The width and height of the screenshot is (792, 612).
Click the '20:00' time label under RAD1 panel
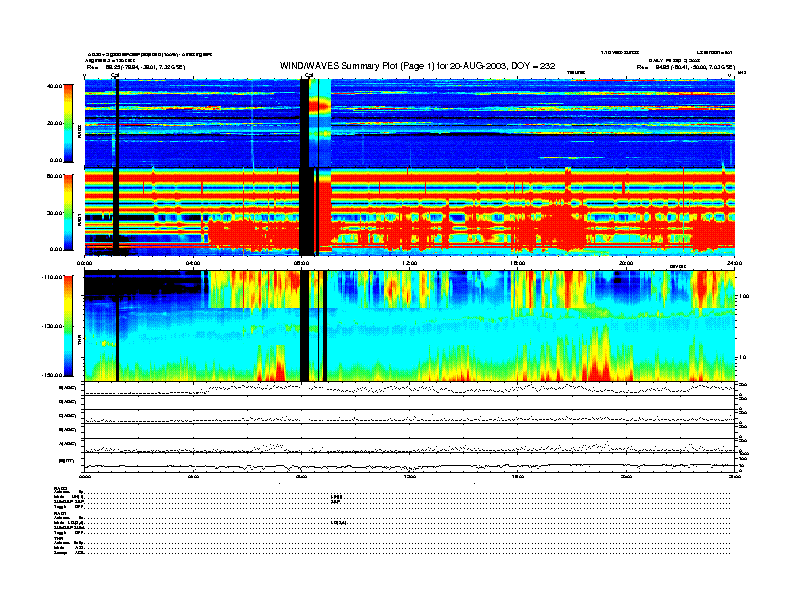pos(626,263)
